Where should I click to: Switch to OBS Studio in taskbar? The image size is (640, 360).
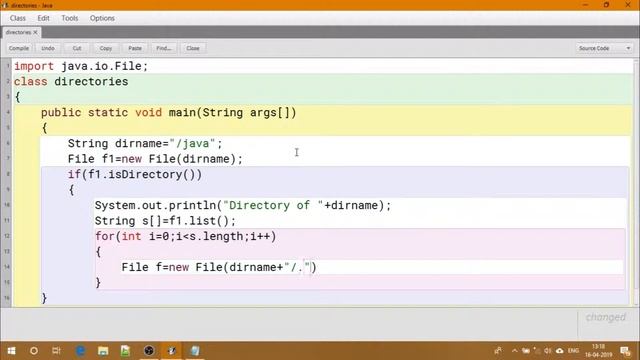pyautogui.click(x=149, y=351)
